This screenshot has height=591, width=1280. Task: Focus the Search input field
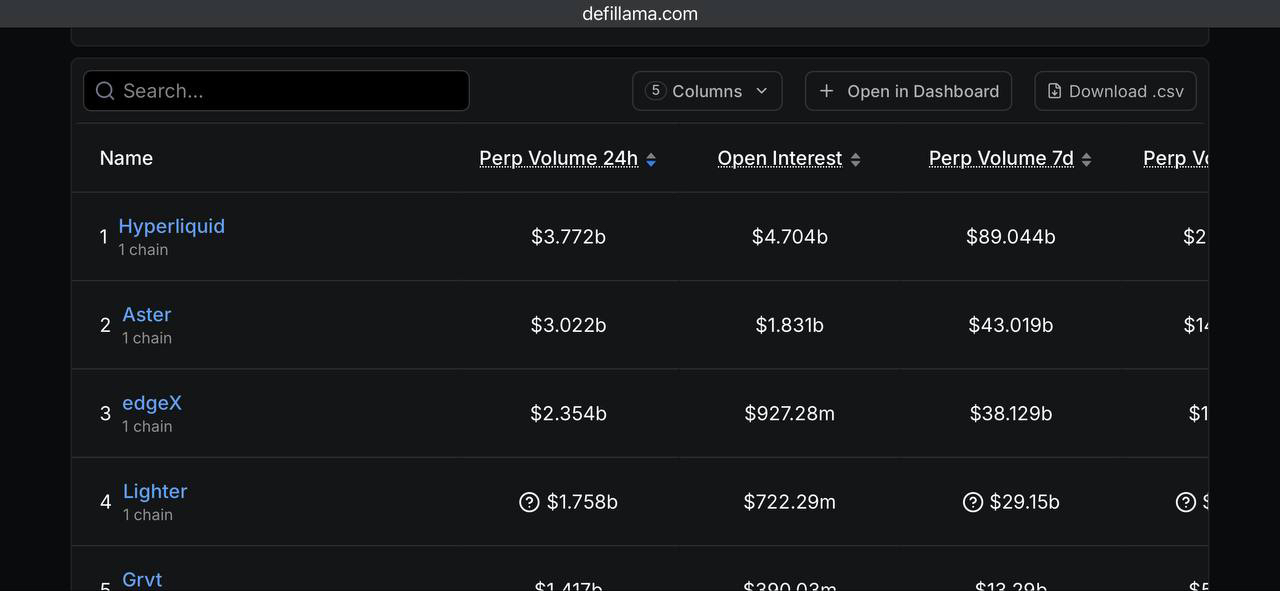276,91
